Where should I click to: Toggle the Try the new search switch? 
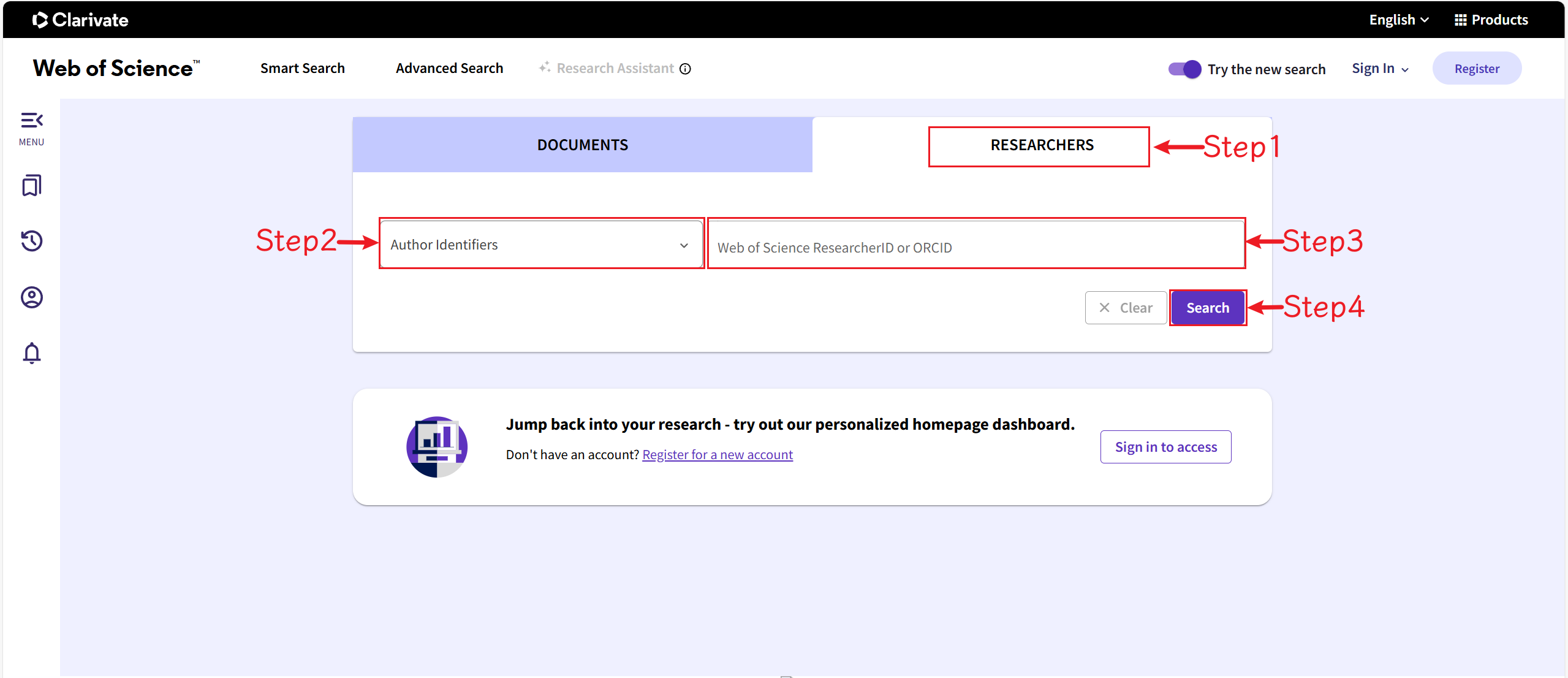[1184, 69]
